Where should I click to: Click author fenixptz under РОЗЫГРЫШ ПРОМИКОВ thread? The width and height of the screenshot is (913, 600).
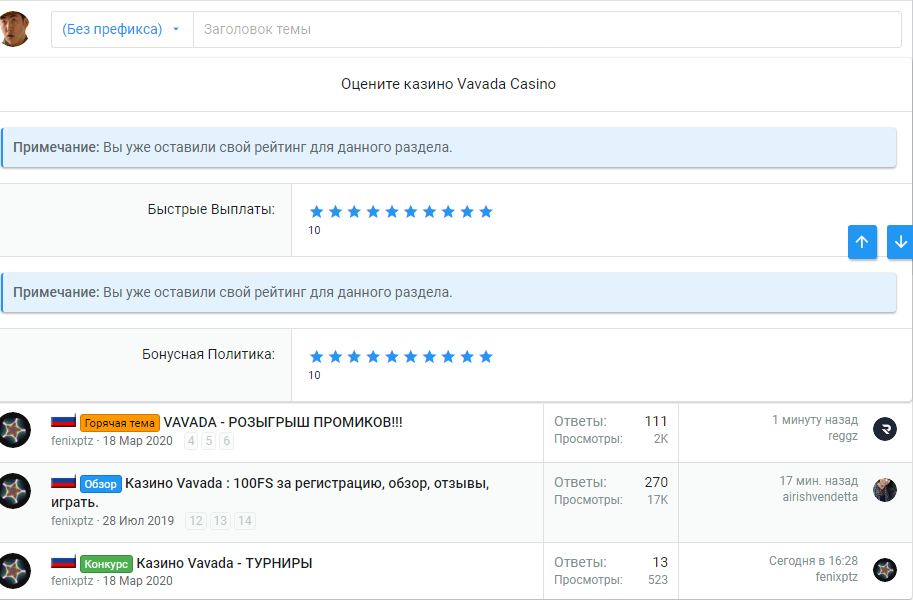[72, 440]
